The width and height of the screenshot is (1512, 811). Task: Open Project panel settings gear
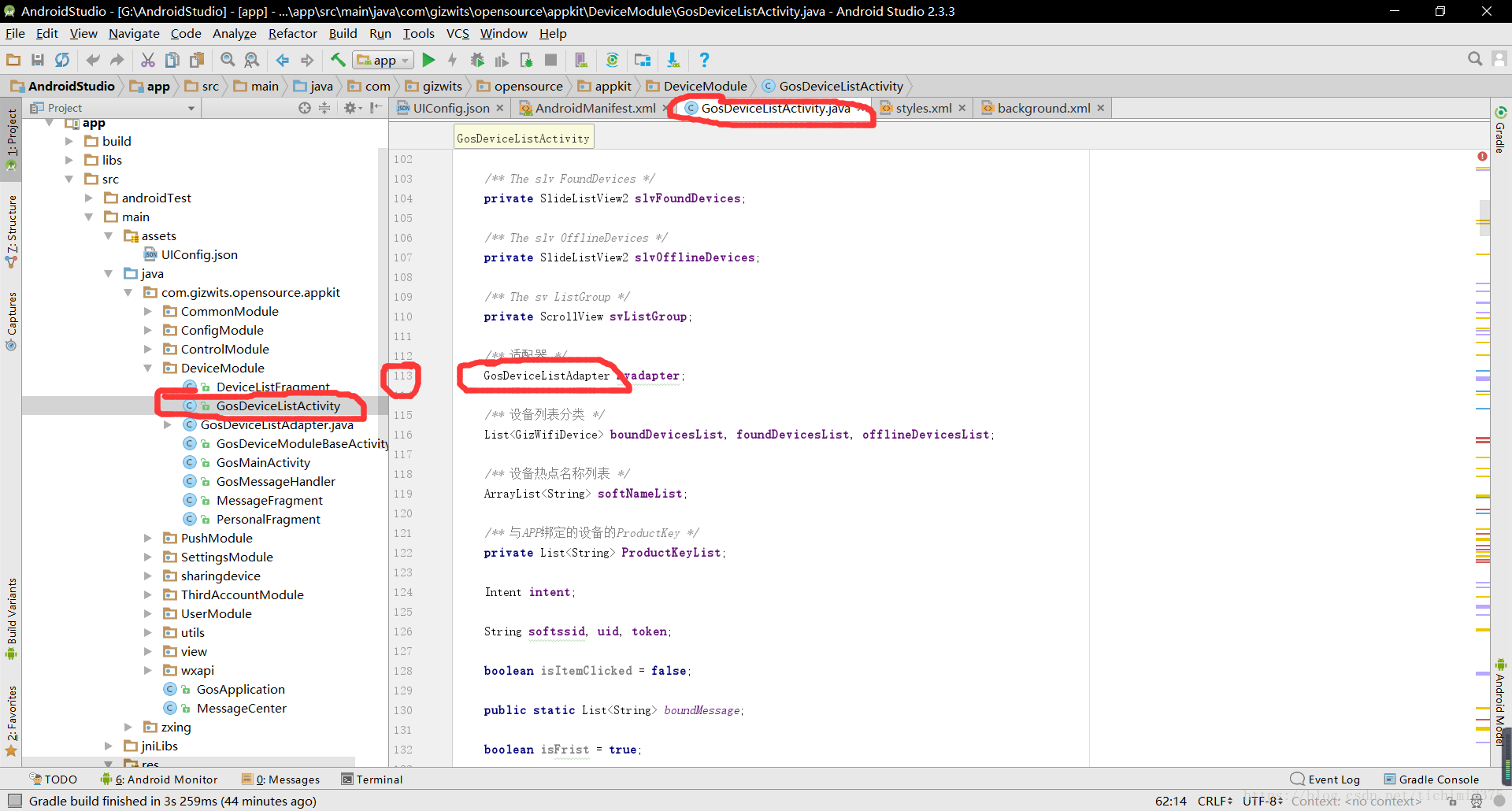click(352, 108)
